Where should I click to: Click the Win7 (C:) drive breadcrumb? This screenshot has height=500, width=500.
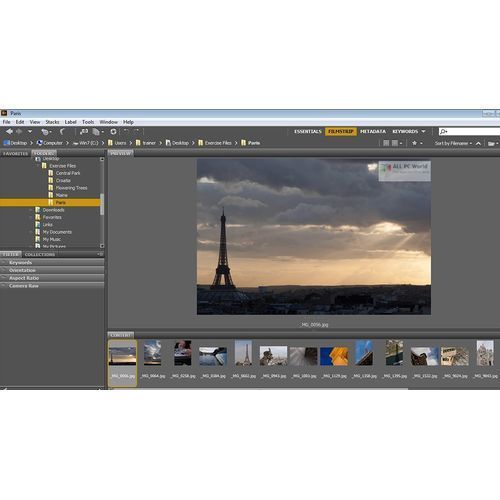85,143
